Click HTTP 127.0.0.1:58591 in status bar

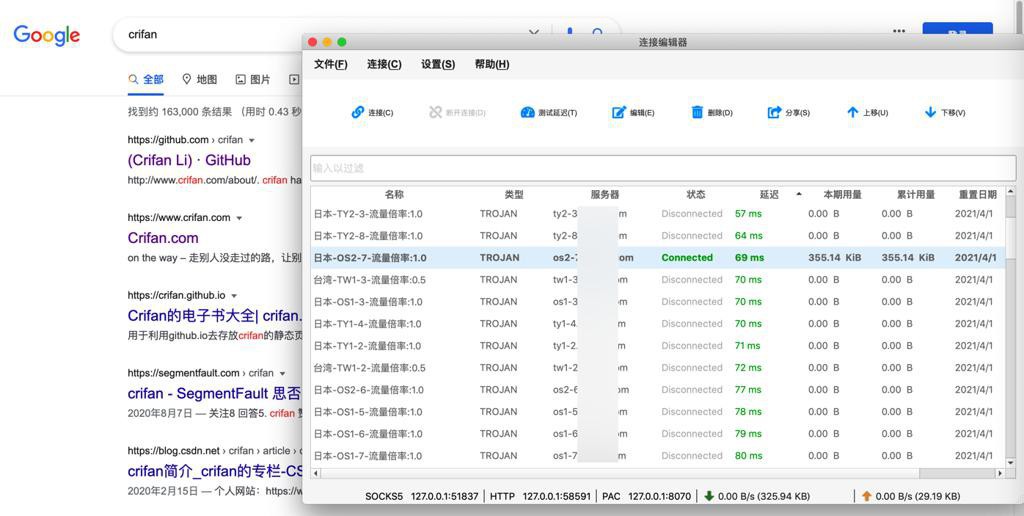click(541, 496)
